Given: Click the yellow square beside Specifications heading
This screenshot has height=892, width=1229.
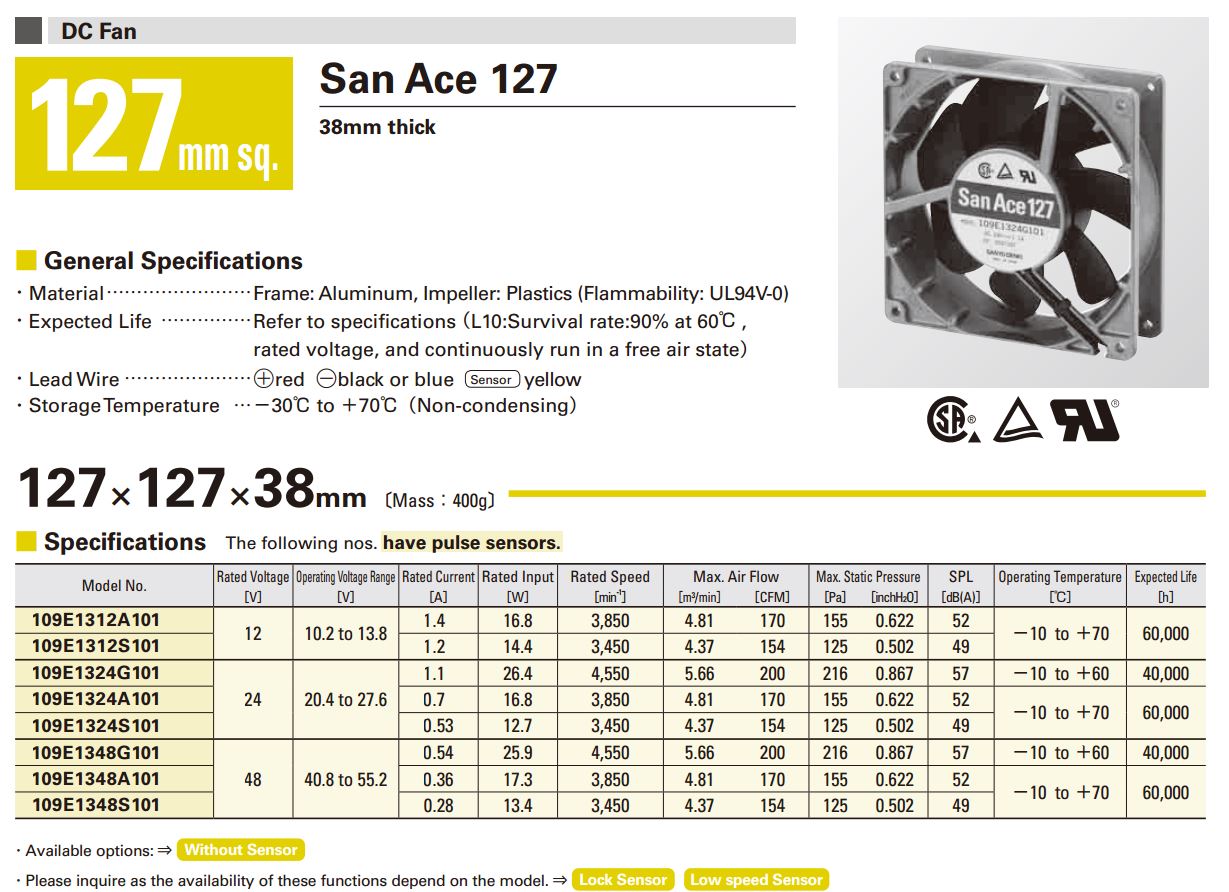Looking at the screenshot, I should tap(26, 542).
